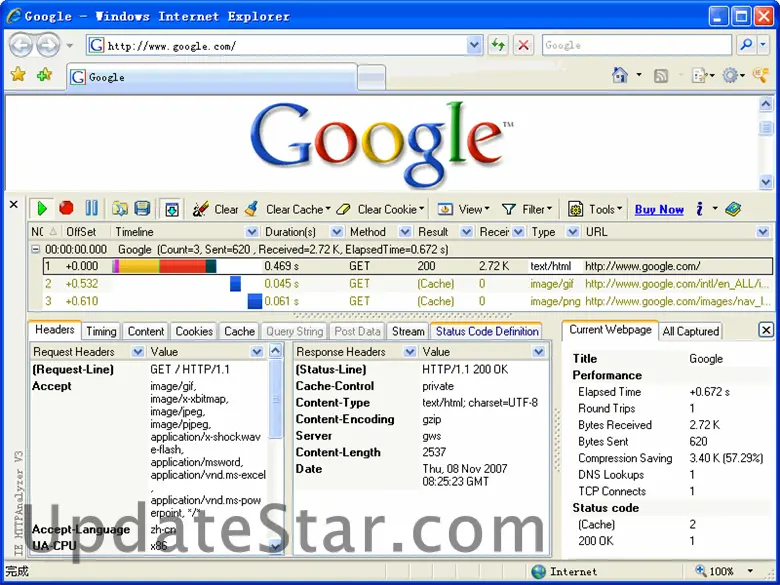Click the browser Back button

[x=20, y=45]
